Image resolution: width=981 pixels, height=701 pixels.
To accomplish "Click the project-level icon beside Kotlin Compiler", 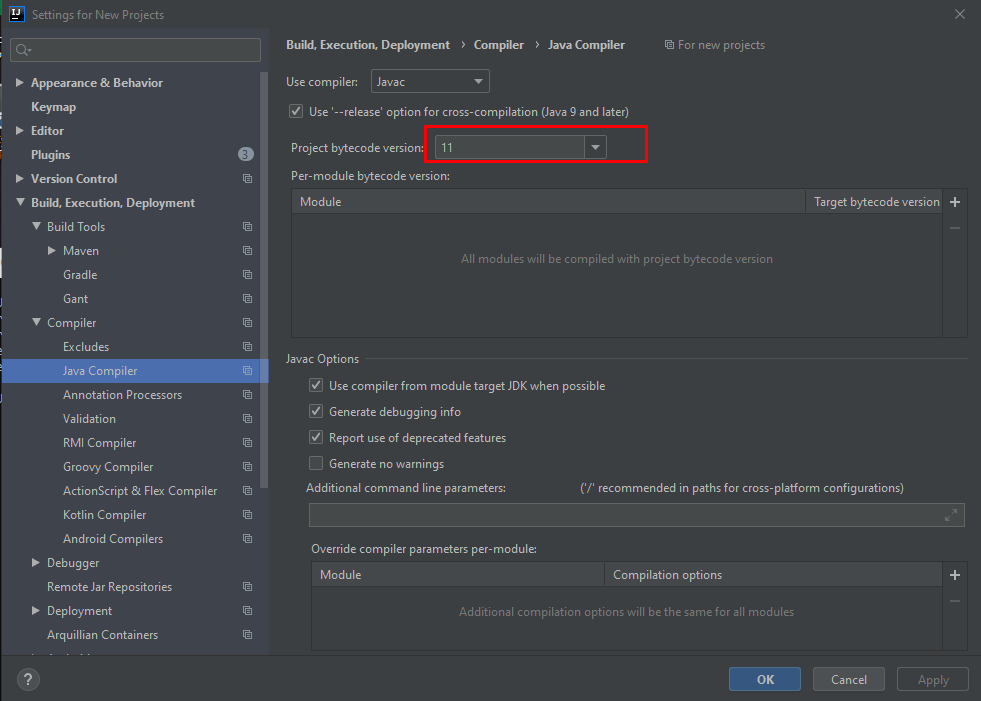I will pyautogui.click(x=247, y=514).
